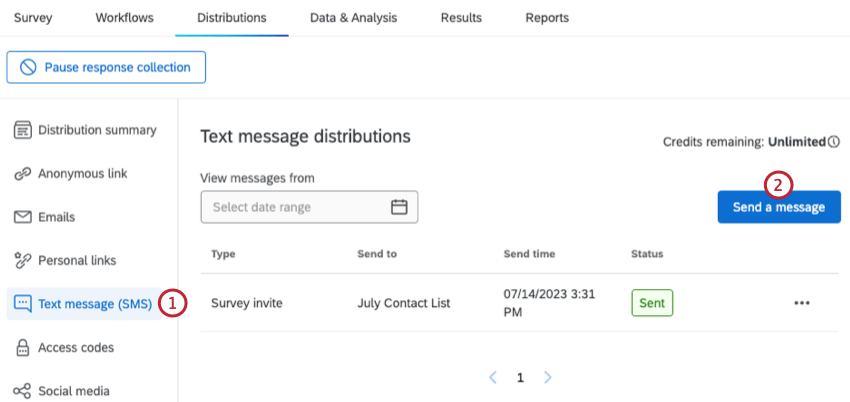
Task: Click the credits remaining info clock icon
Action: pyautogui.click(x=834, y=142)
